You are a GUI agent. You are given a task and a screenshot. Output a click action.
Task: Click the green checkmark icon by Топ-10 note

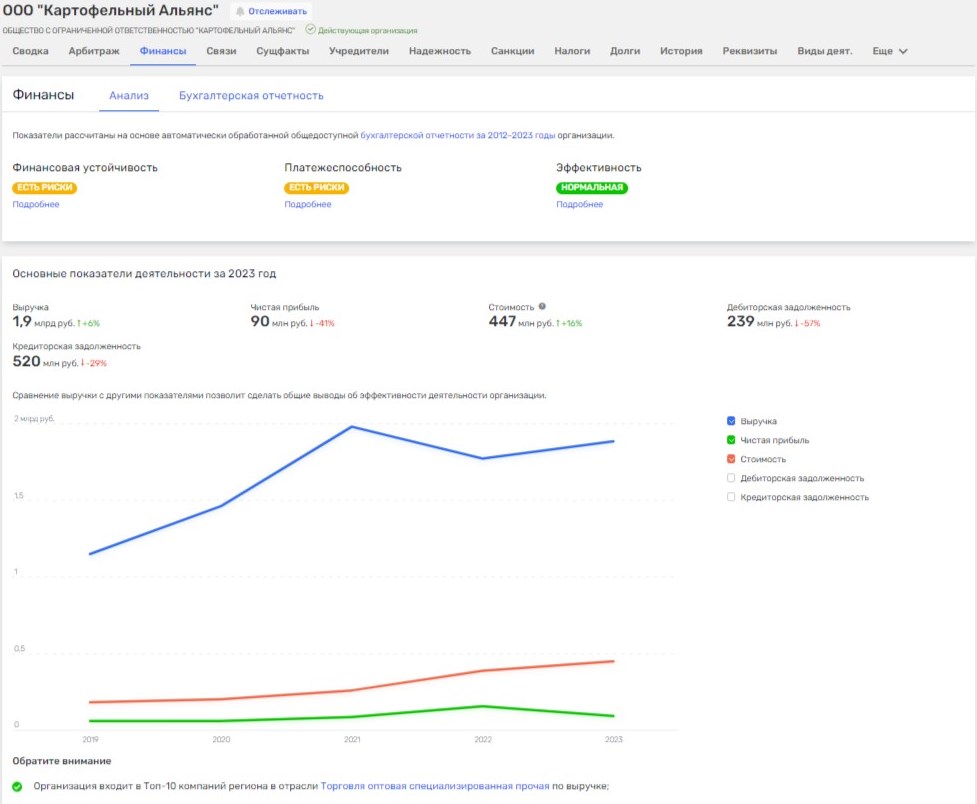(x=17, y=787)
